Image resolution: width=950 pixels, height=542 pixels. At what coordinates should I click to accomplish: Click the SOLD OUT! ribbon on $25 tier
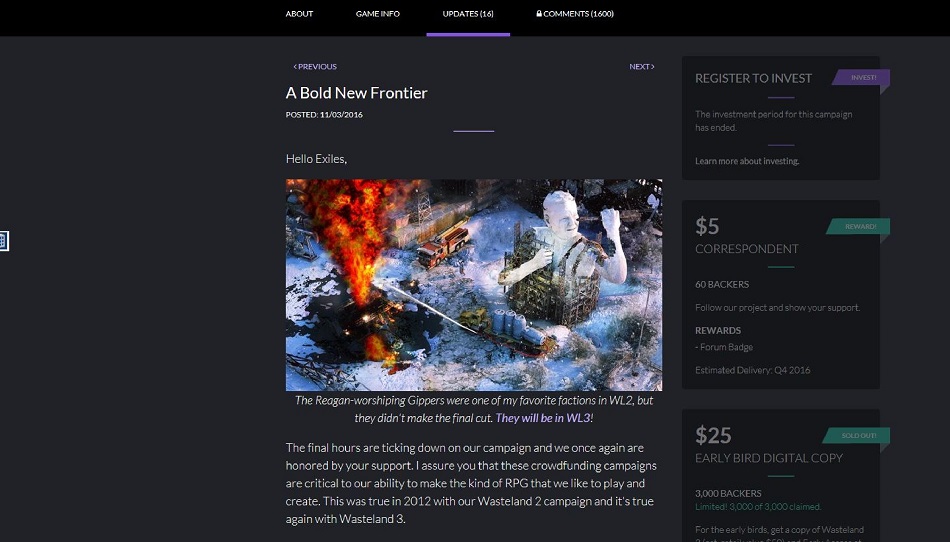857,435
